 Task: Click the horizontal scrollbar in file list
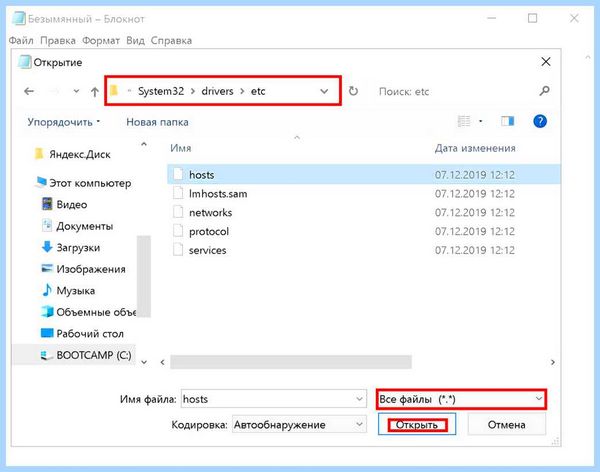tap(291, 362)
